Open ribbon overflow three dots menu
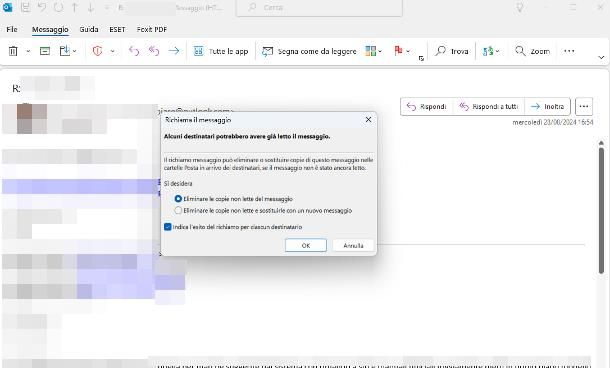The width and height of the screenshot is (610, 368). [x=569, y=51]
